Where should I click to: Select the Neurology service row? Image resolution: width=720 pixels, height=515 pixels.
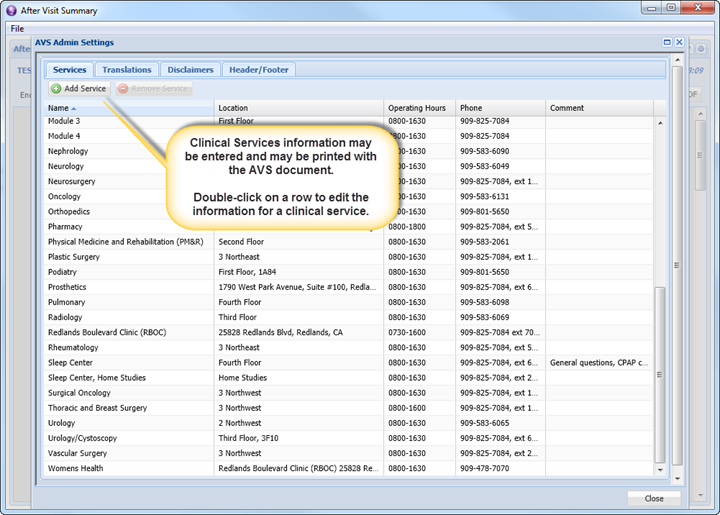tap(349, 166)
